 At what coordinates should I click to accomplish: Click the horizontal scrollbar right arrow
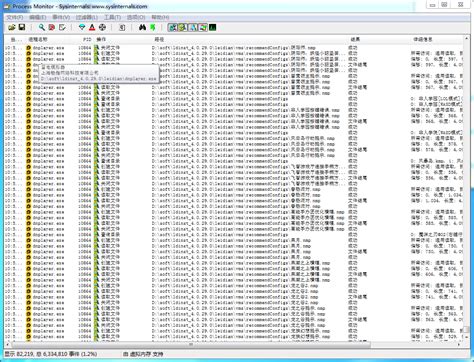[x=460, y=344]
